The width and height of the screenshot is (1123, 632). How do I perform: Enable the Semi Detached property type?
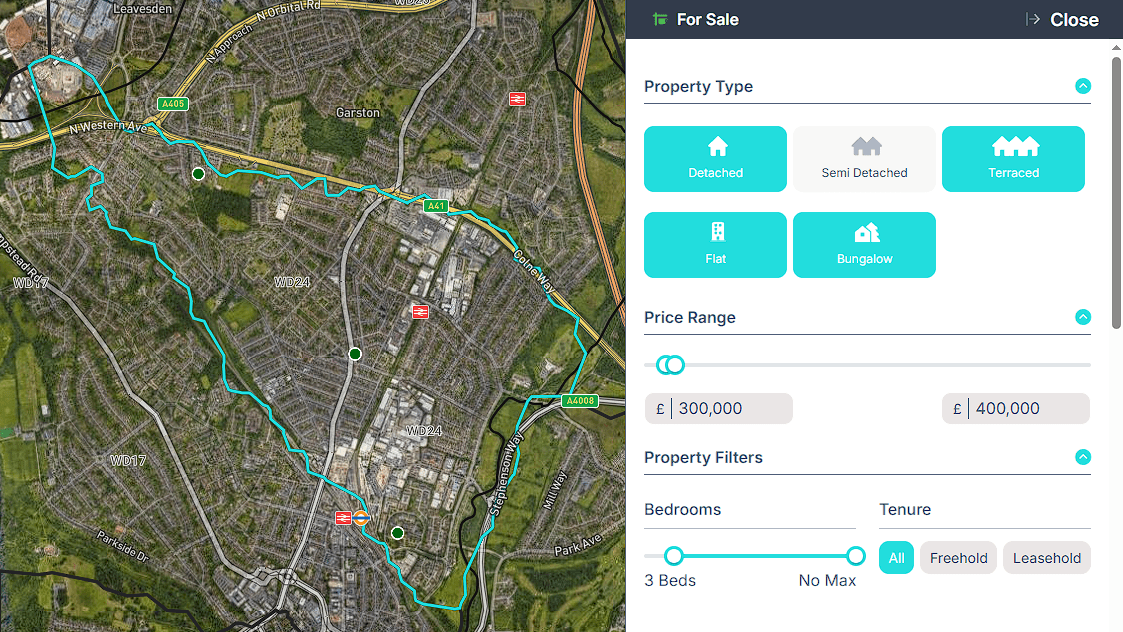864,159
